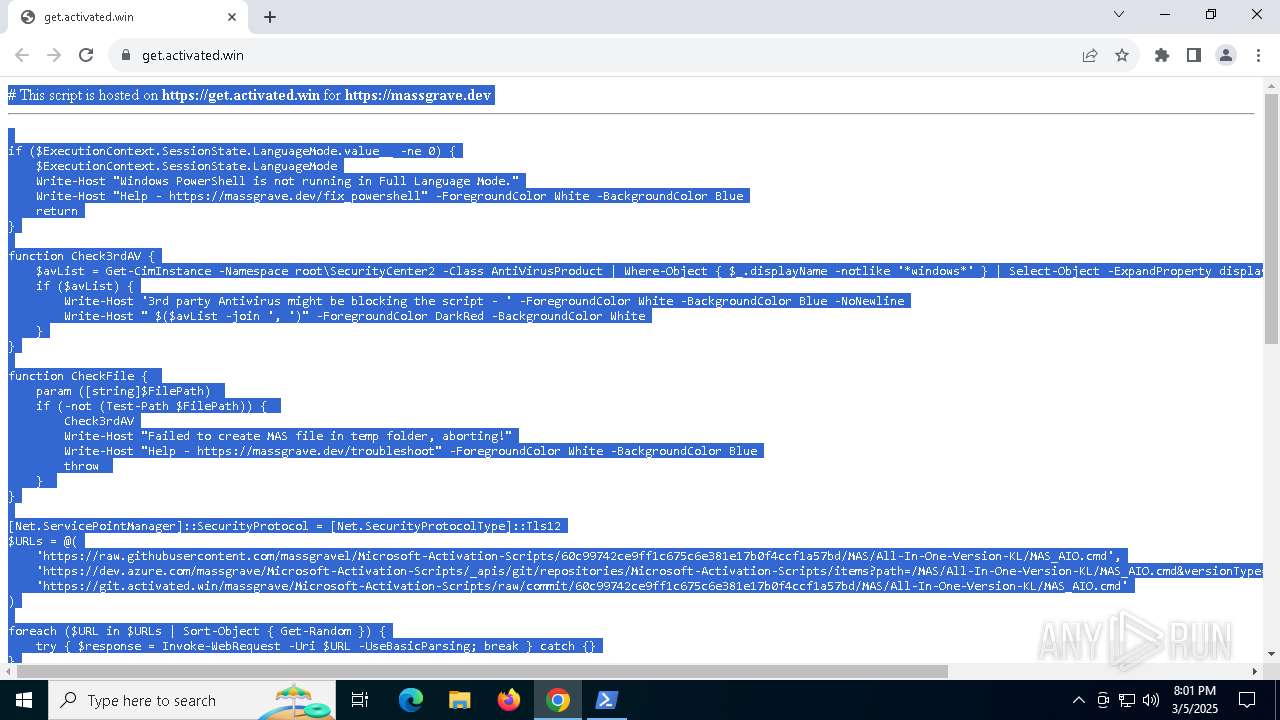1280x720 pixels.
Task: Go forward to the next page
Action: coord(54,55)
